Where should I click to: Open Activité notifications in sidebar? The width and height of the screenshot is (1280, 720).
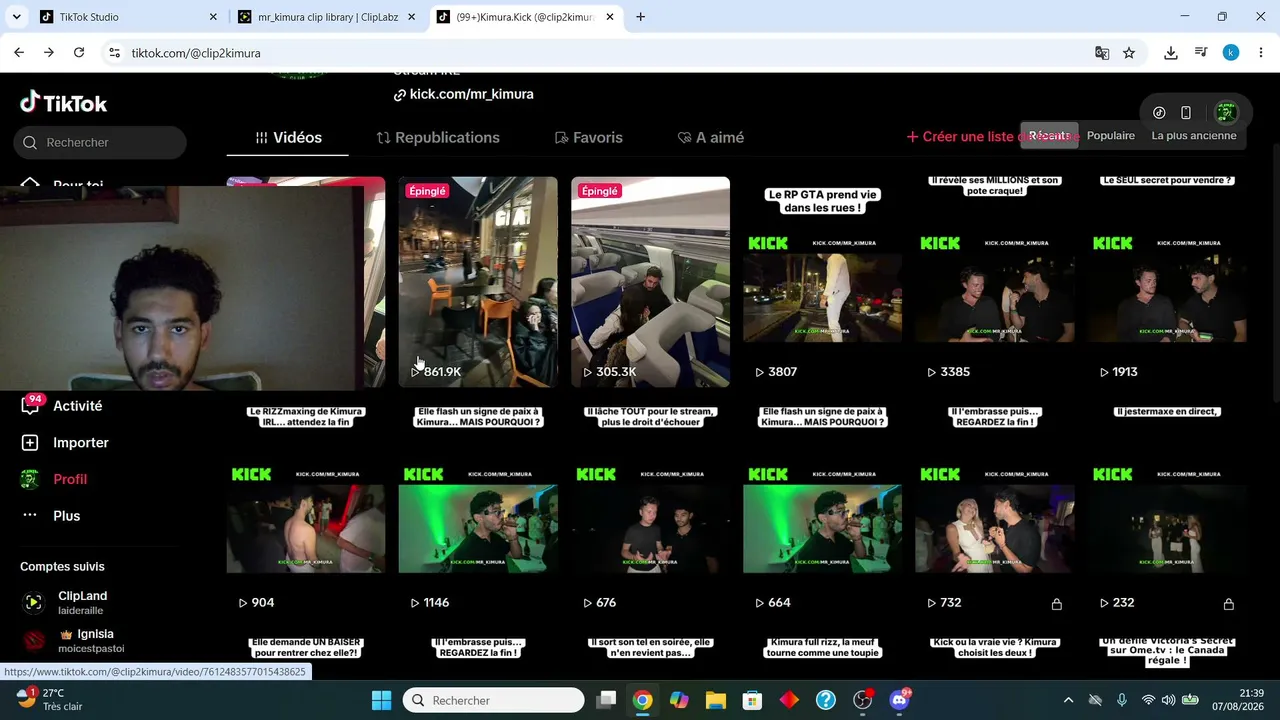[x=77, y=406]
